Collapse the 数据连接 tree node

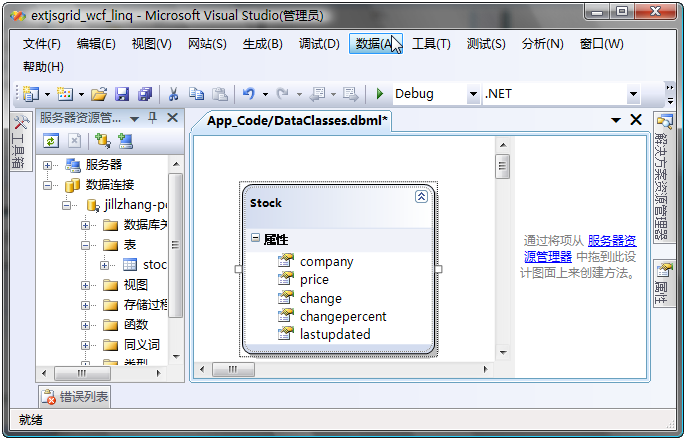click(x=48, y=185)
